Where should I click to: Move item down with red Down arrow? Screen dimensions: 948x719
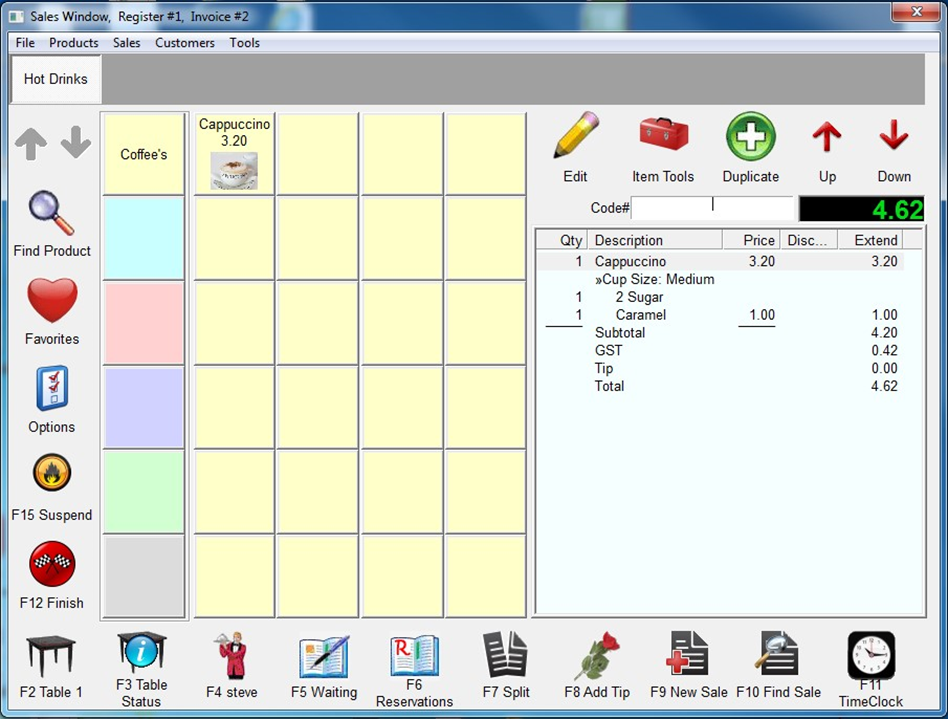893,139
